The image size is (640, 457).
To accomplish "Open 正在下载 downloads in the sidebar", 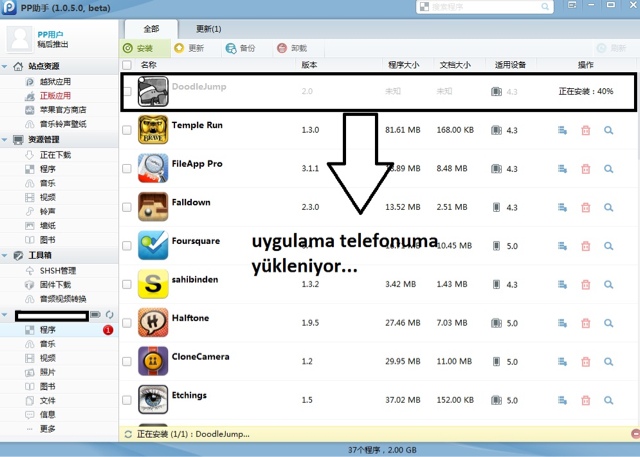I will pos(55,155).
